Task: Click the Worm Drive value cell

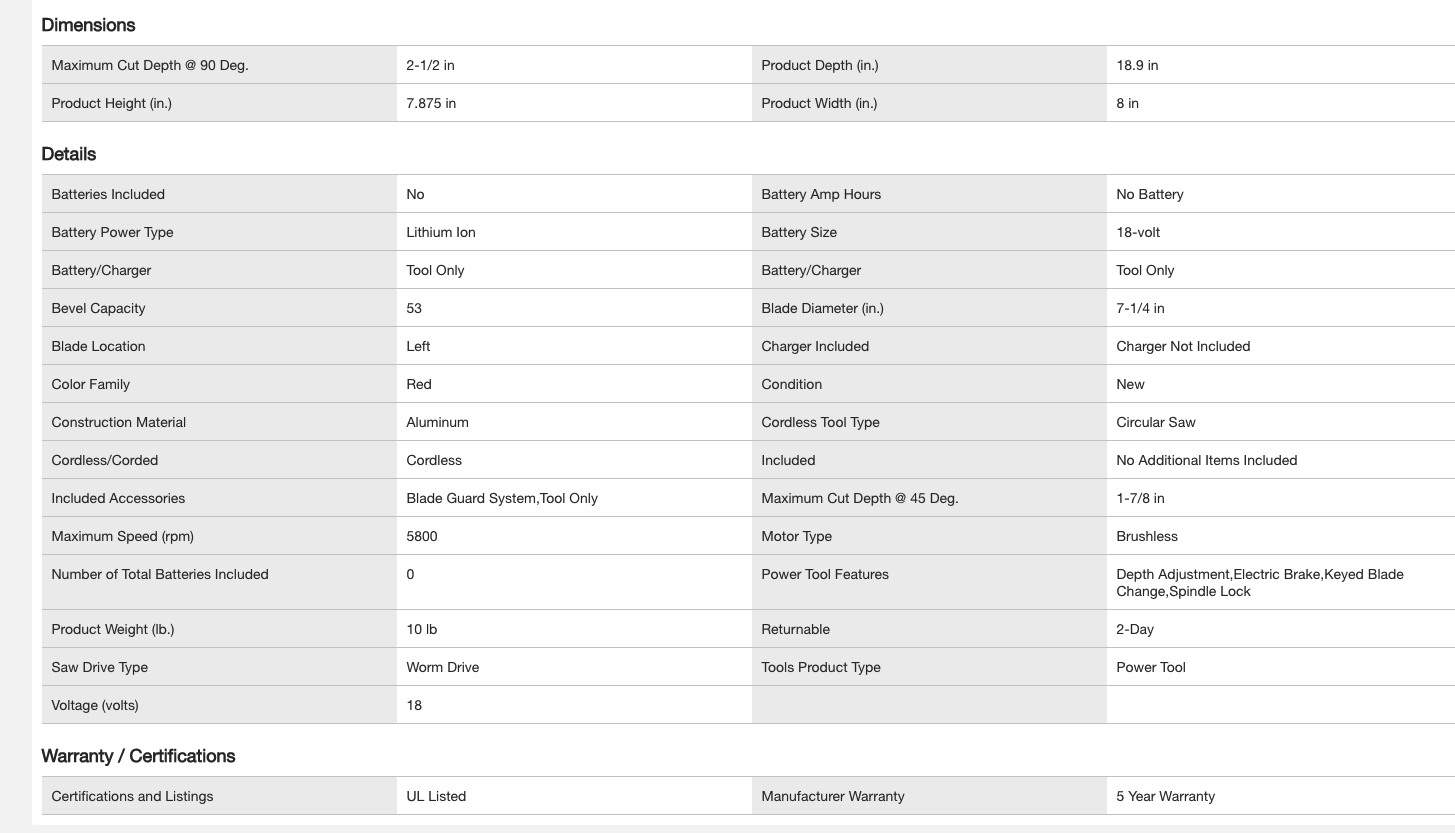Action: (442, 667)
